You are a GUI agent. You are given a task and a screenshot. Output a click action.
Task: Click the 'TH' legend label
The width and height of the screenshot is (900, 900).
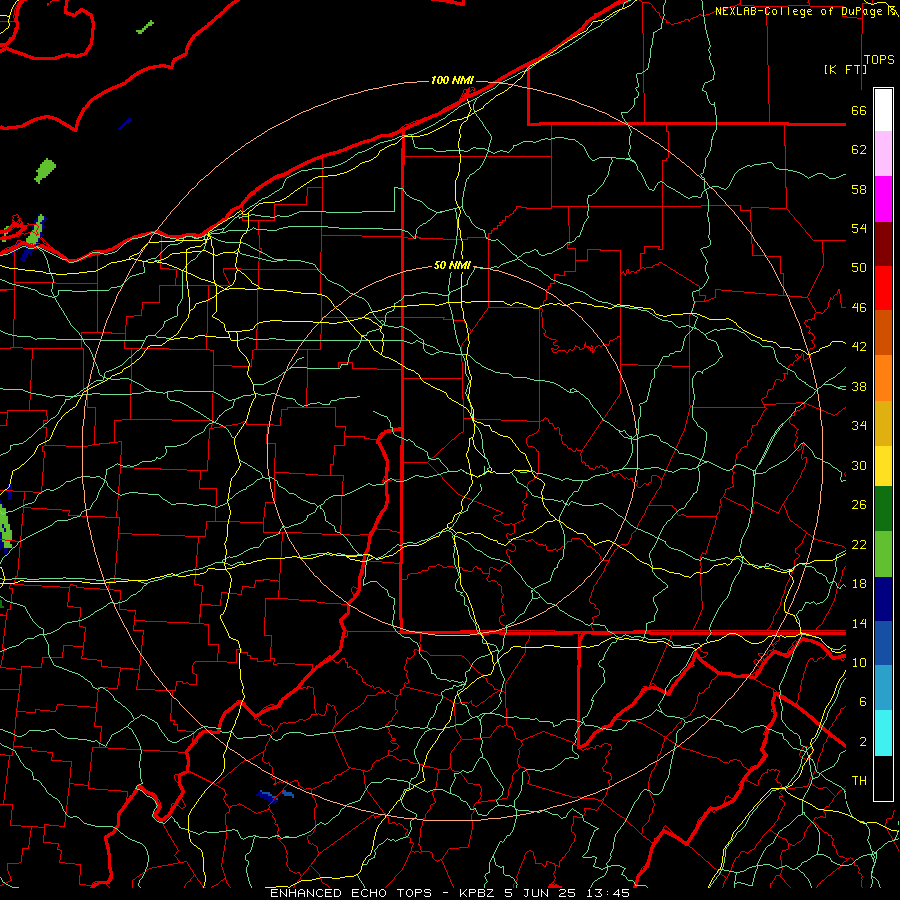[x=859, y=781]
